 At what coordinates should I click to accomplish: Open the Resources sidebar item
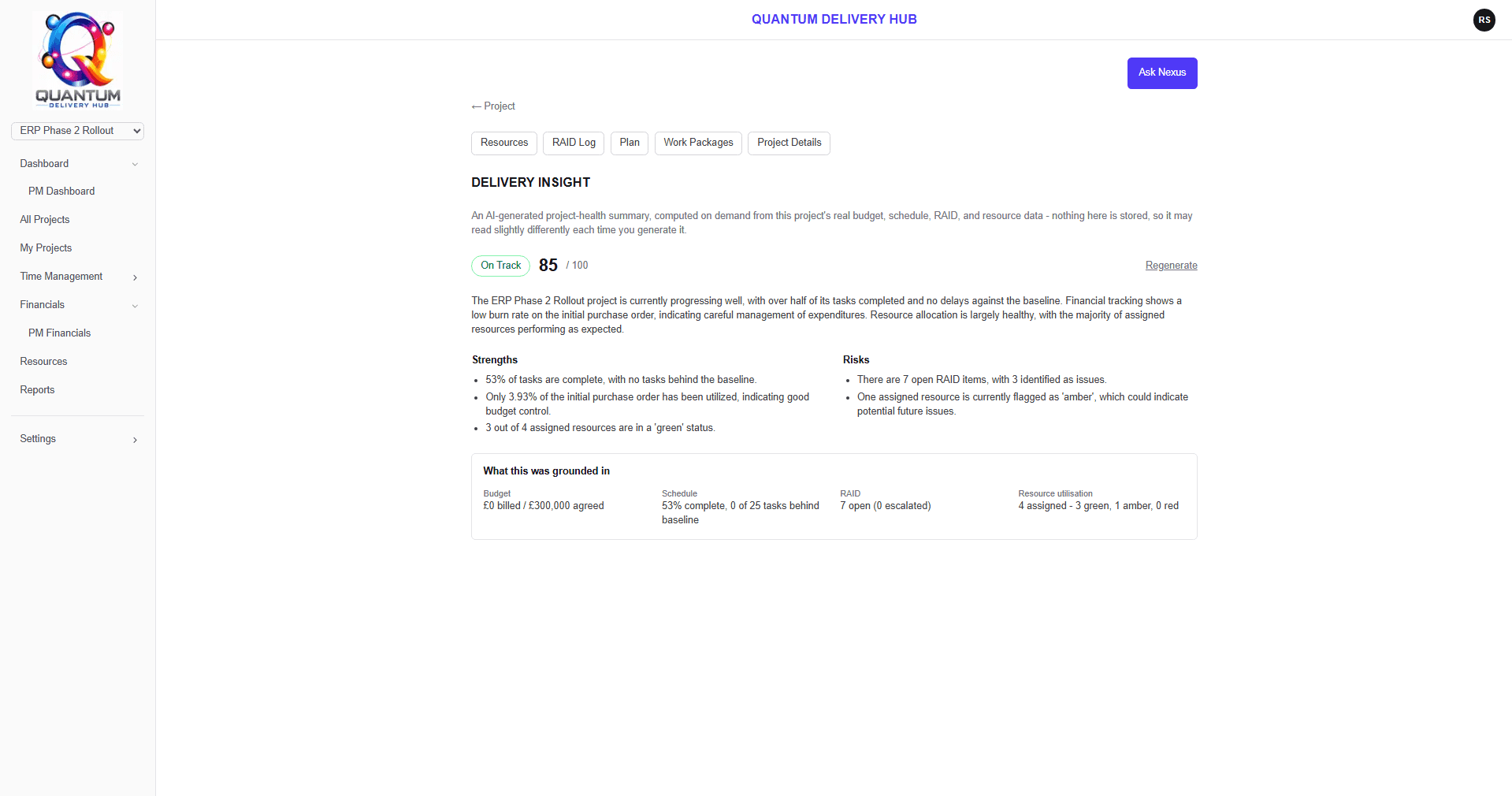pyautogui.click(x=43, y=362)
